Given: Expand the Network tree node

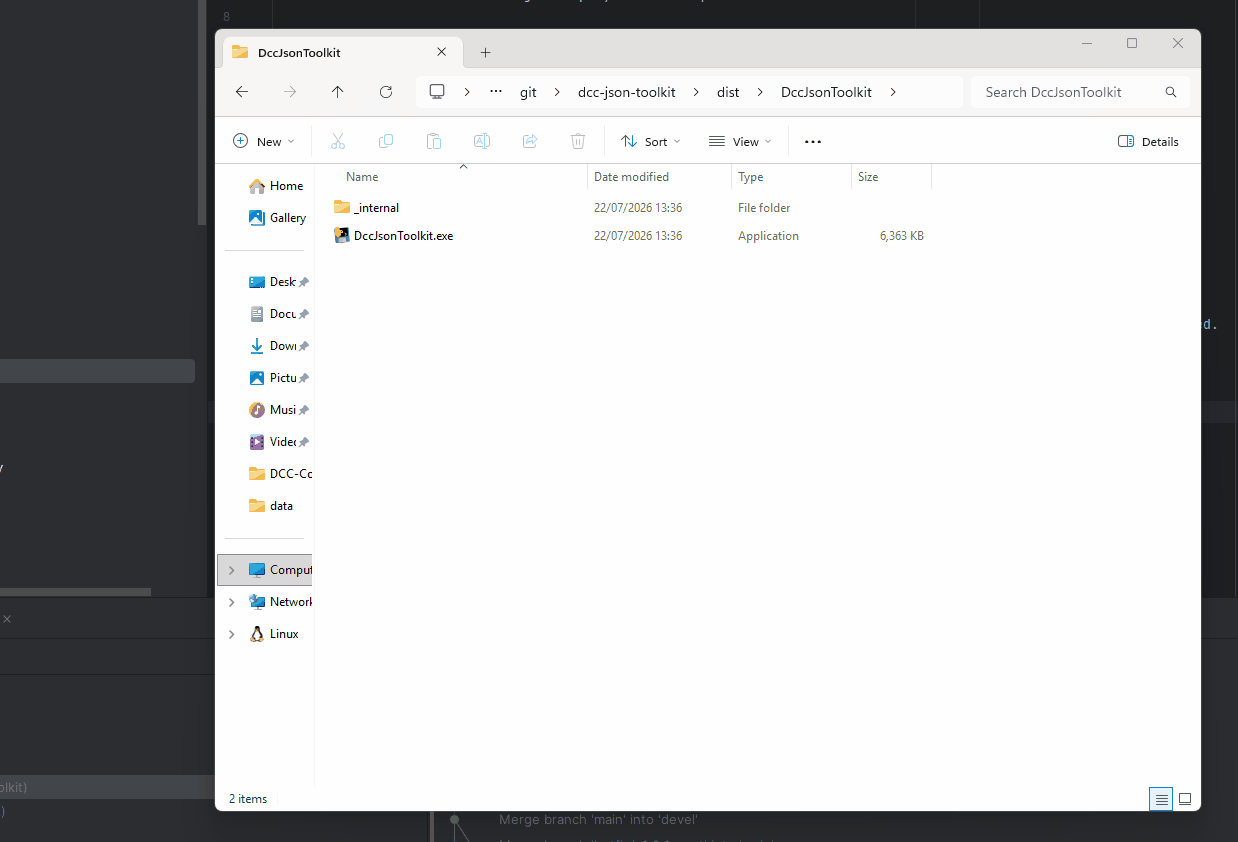Looking at the screenshot, I should [232, 602].
